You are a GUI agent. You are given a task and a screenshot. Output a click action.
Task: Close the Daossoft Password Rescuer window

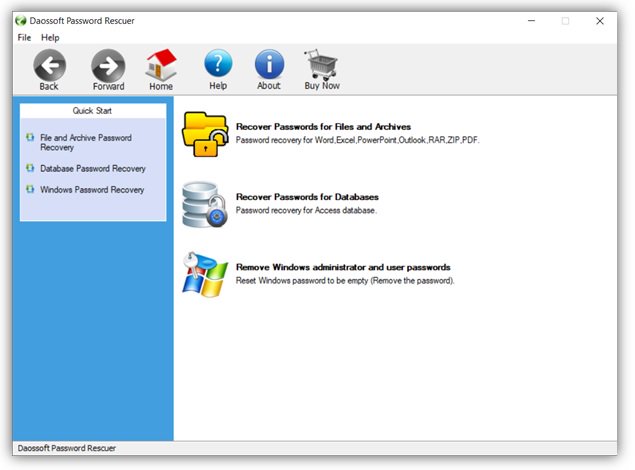[x=600, y=21]
